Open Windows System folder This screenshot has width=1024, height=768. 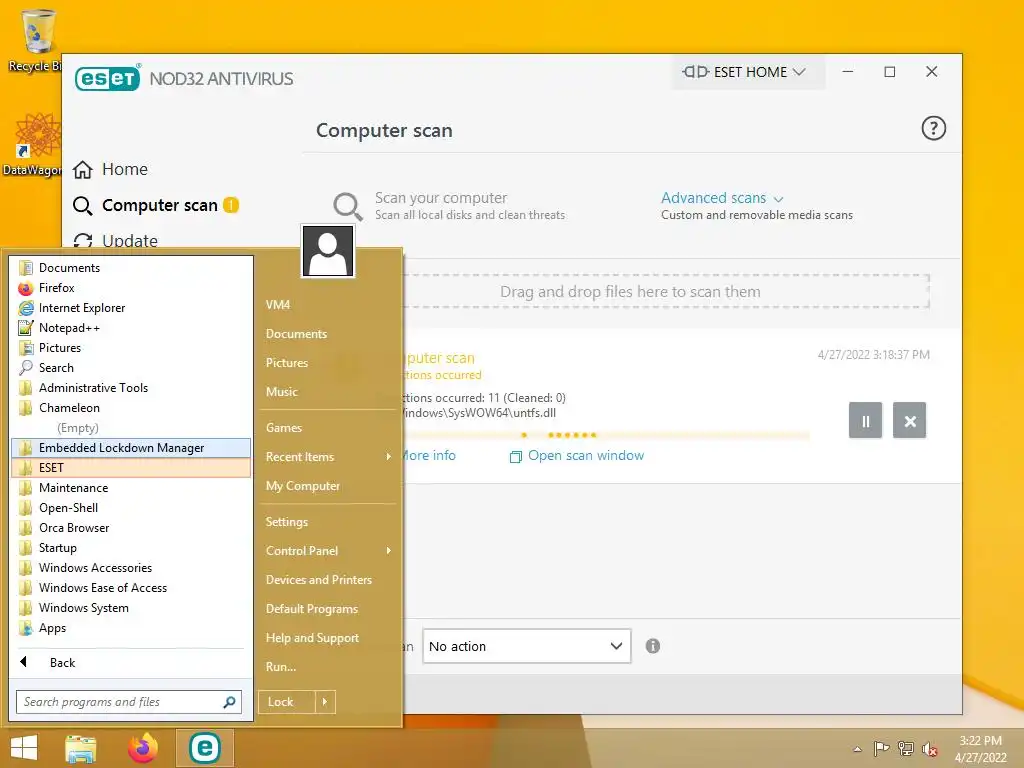131,607
